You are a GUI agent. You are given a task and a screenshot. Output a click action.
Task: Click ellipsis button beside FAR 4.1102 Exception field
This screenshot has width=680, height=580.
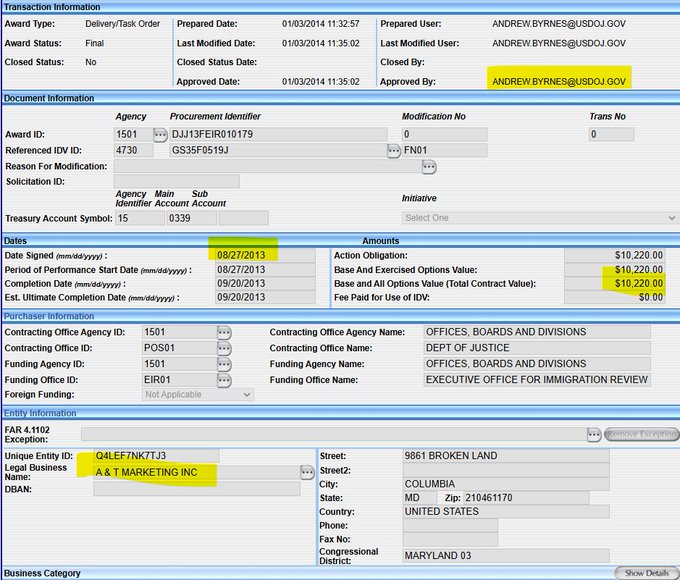pos(594,434)
